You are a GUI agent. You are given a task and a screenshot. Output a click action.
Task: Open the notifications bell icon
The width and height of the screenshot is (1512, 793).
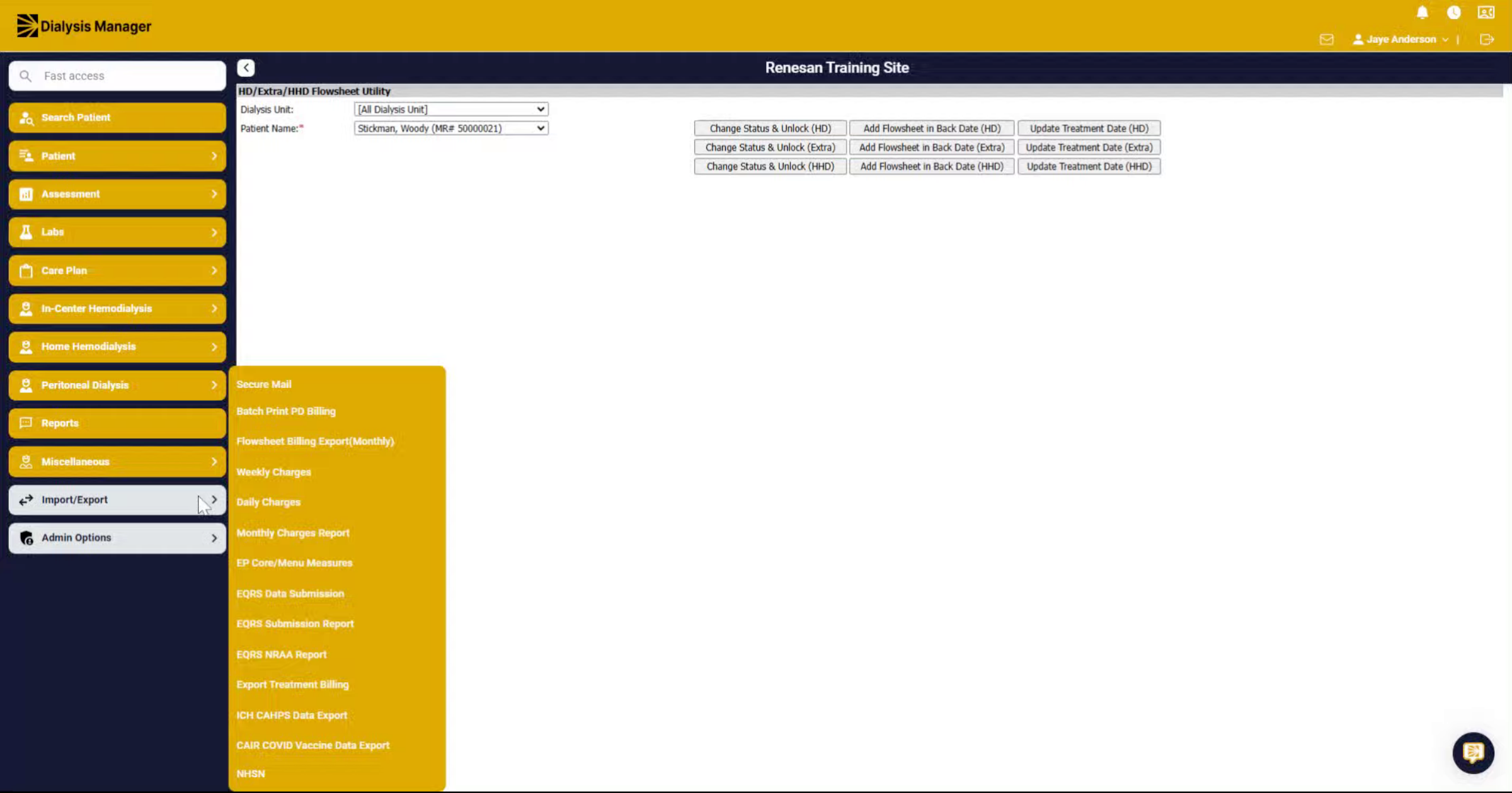tap(1423, 13)
